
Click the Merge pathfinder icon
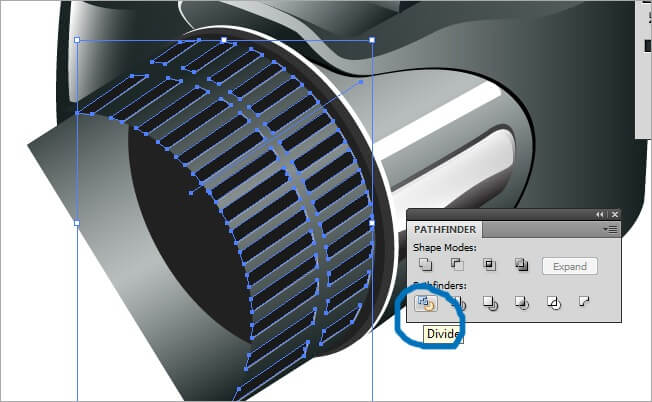pyautogui.click(x=489, y=302)
